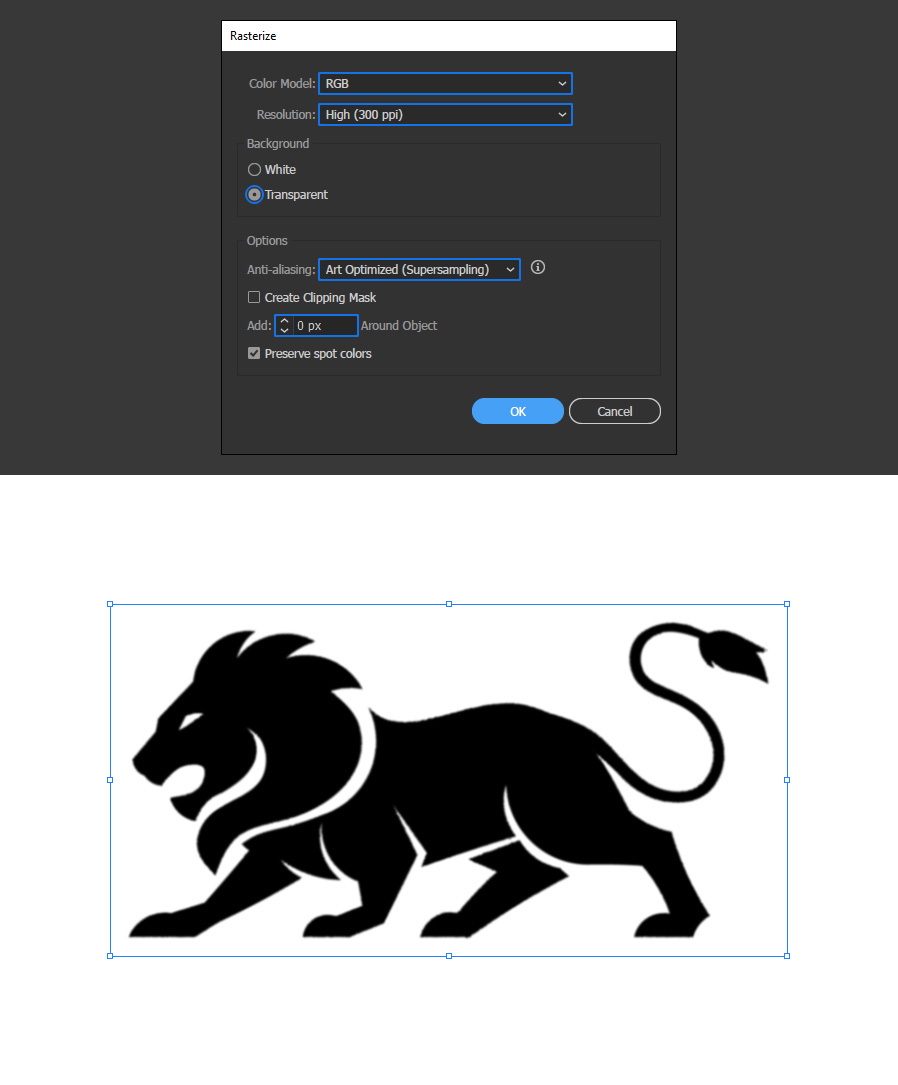This screenshot has height=1085, width=898.
Task: Click the top-right selection handle of lion
Action: (787, 604)
